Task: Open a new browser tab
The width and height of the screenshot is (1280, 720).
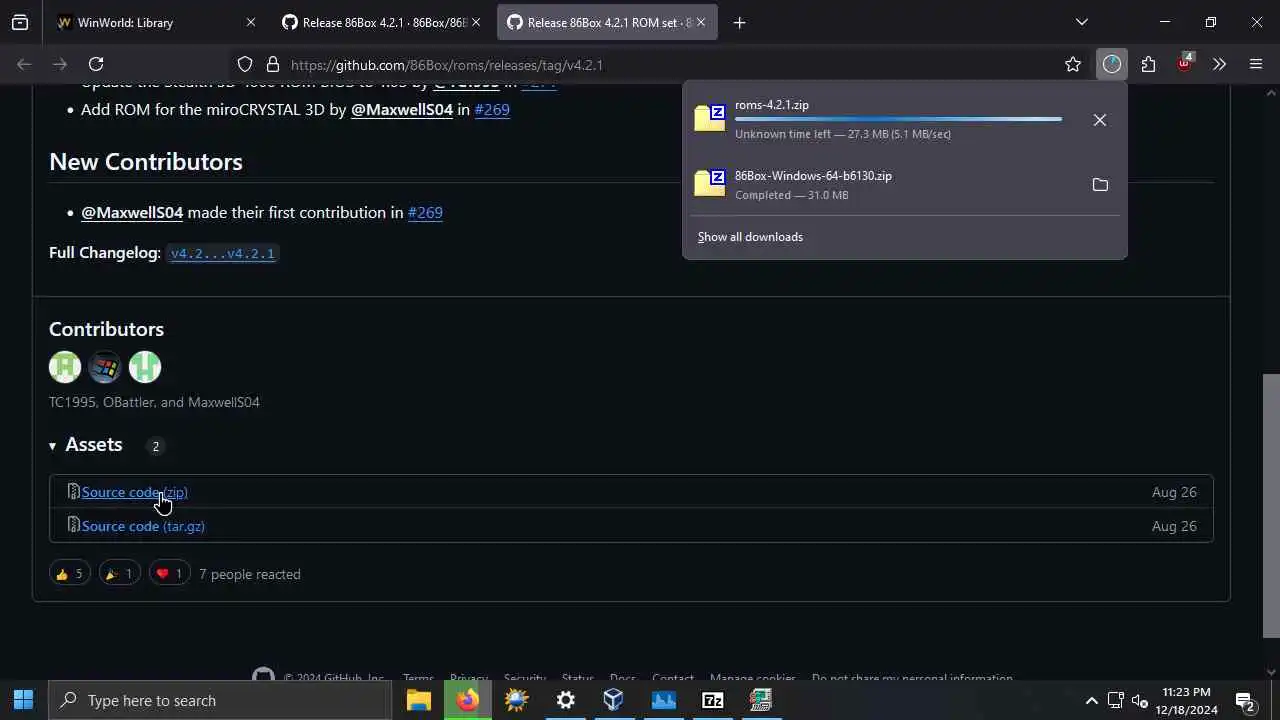Action: [x=739, y=22]
